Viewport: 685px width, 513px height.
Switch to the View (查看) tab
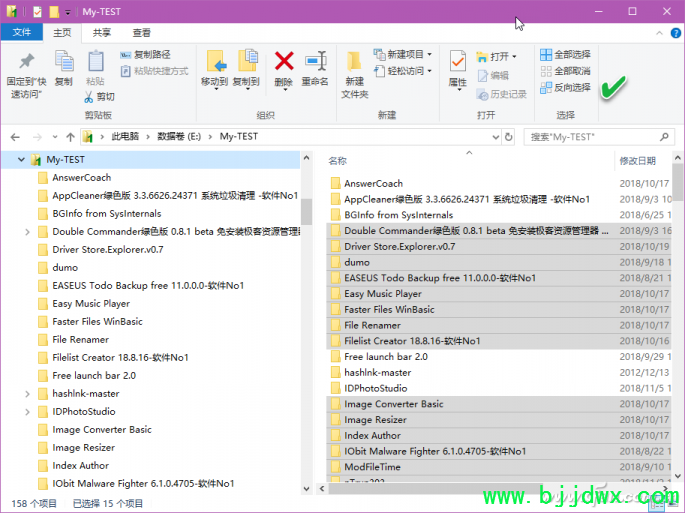[x=141, y=33]
